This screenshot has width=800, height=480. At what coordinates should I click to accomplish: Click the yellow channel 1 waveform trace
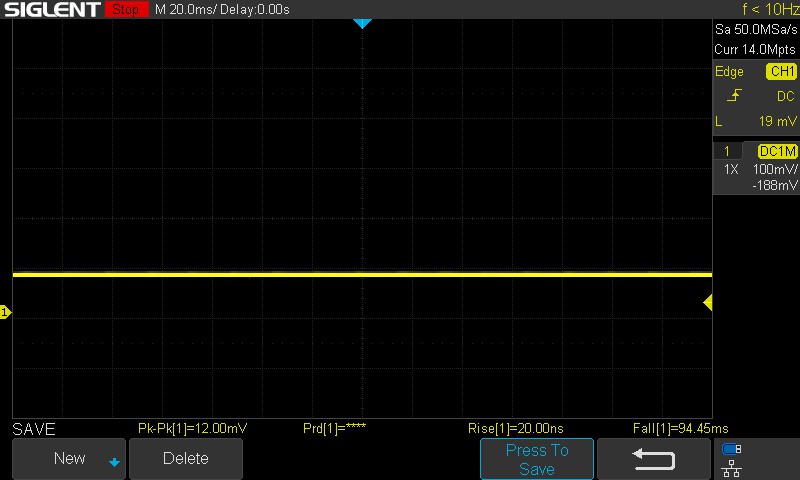click(362, 274)
